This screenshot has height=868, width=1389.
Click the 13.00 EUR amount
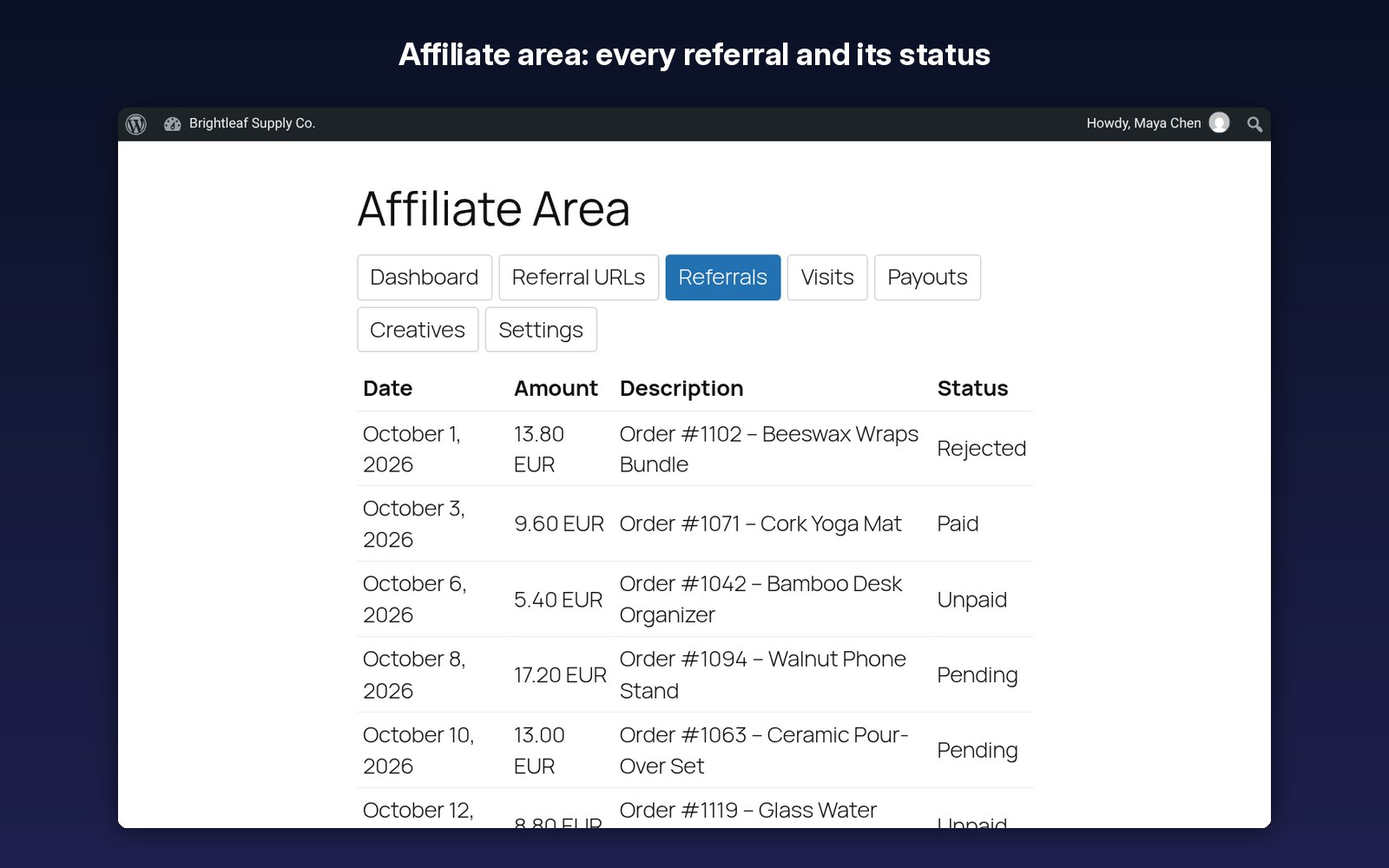tap(539, 751)
